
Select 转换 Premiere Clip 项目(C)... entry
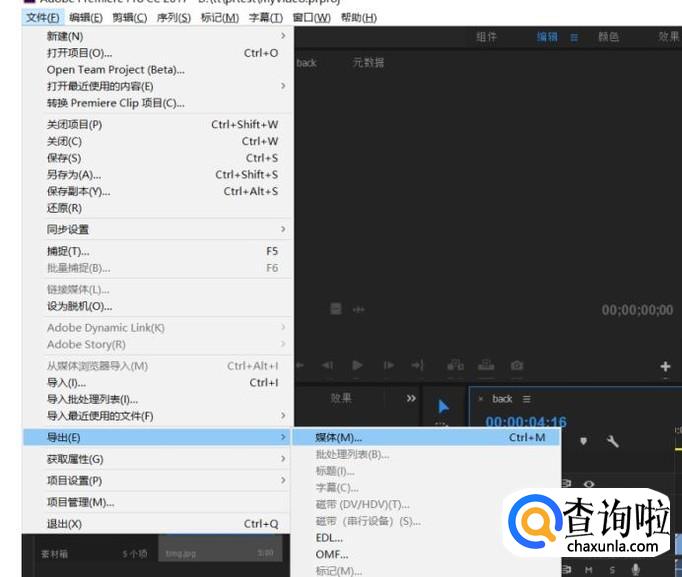[157, 103]
